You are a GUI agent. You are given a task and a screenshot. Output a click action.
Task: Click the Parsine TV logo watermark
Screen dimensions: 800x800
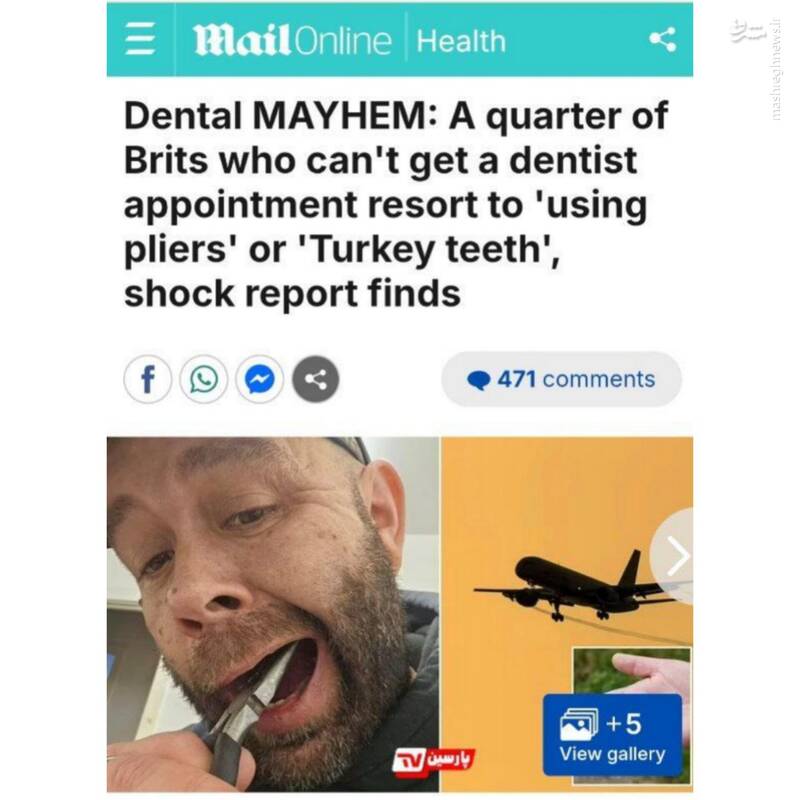pos(434,761)
